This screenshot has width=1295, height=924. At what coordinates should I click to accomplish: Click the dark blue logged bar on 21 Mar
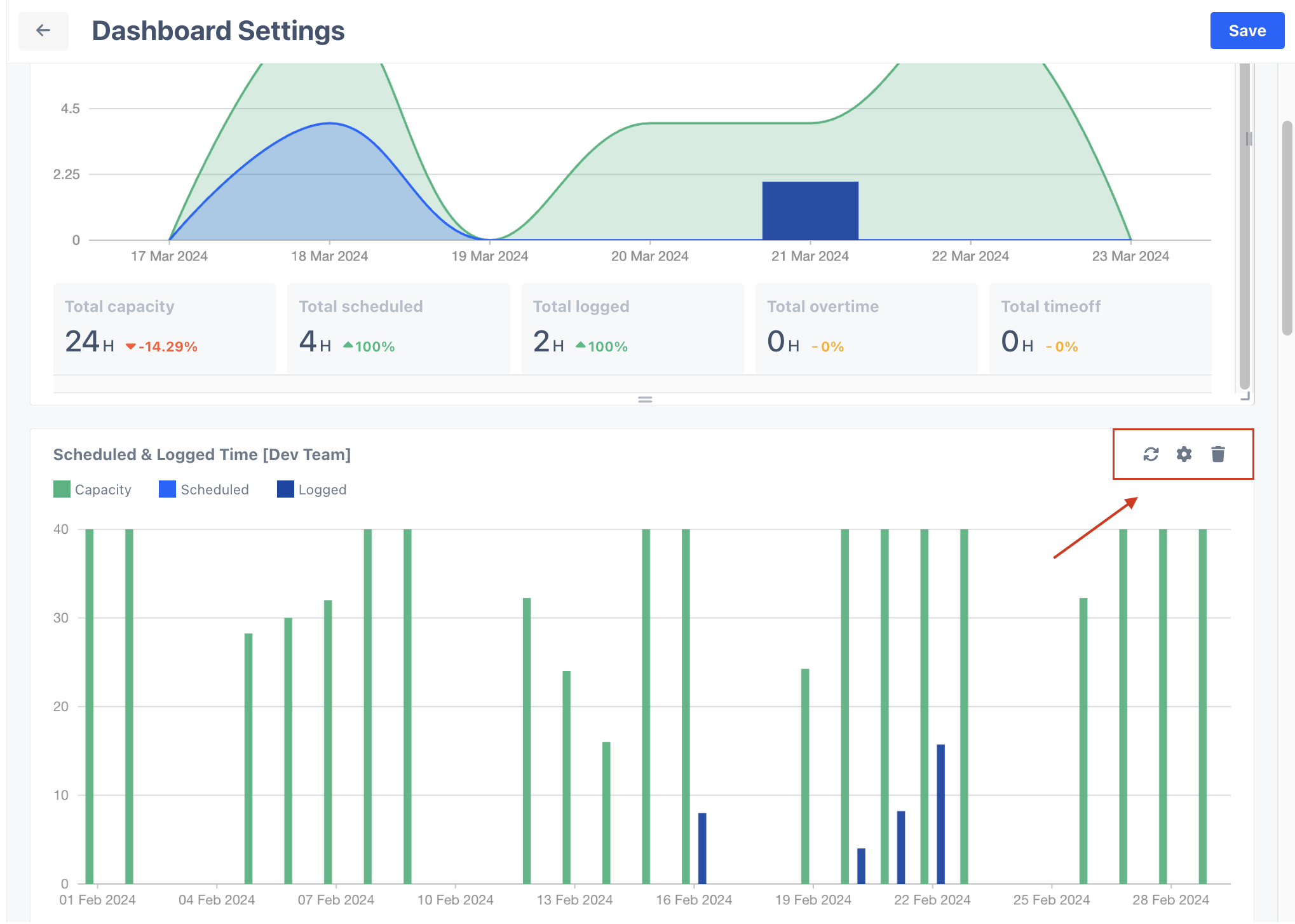pyautogui.click(x=810, y=211)
